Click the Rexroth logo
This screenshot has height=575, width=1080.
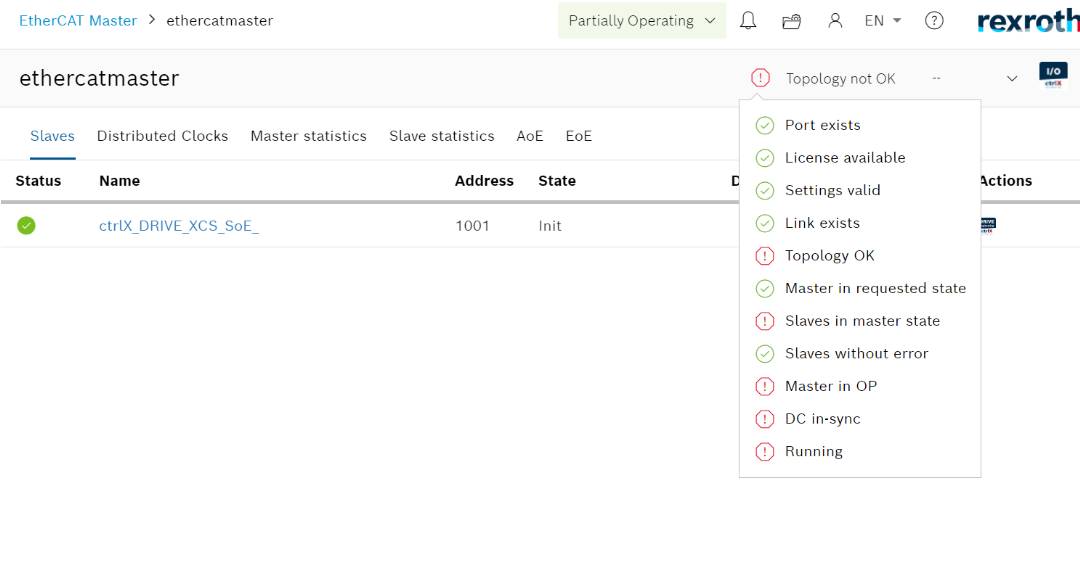click(x=1028, y=21)
